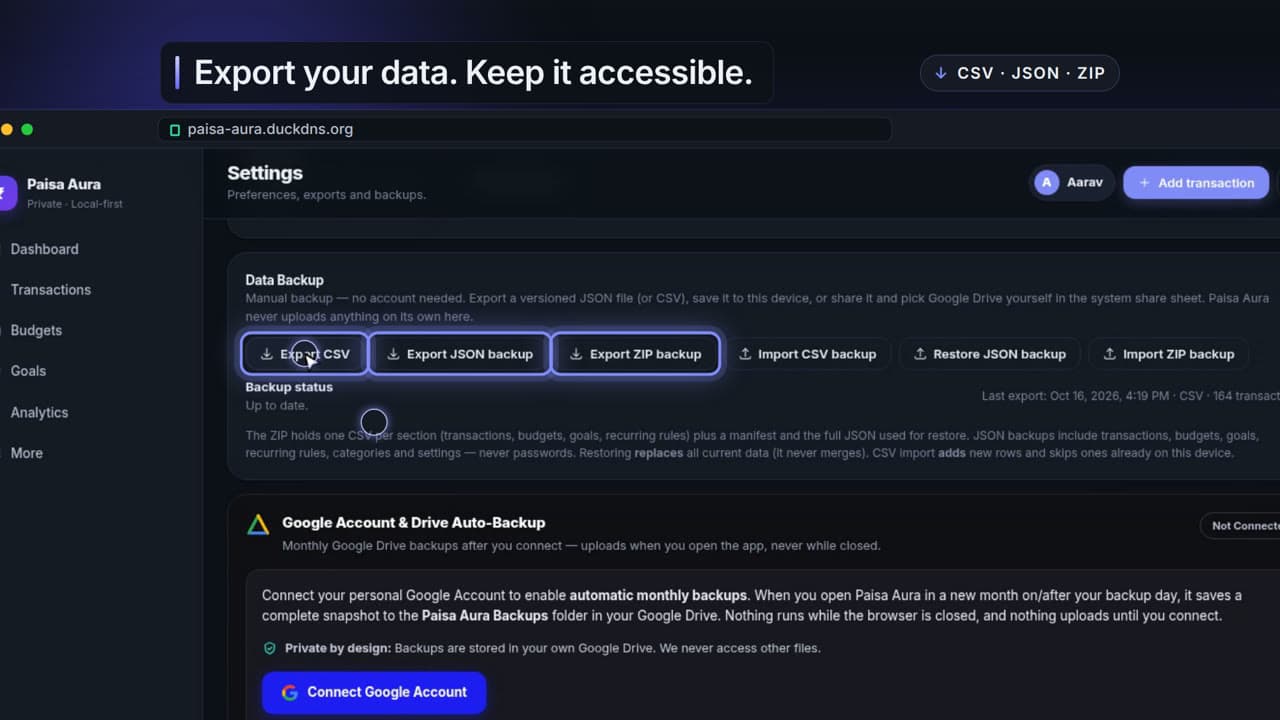The image size is (1280, 720).
Task: Click Google Drive triangle icon
Action: 258,524
